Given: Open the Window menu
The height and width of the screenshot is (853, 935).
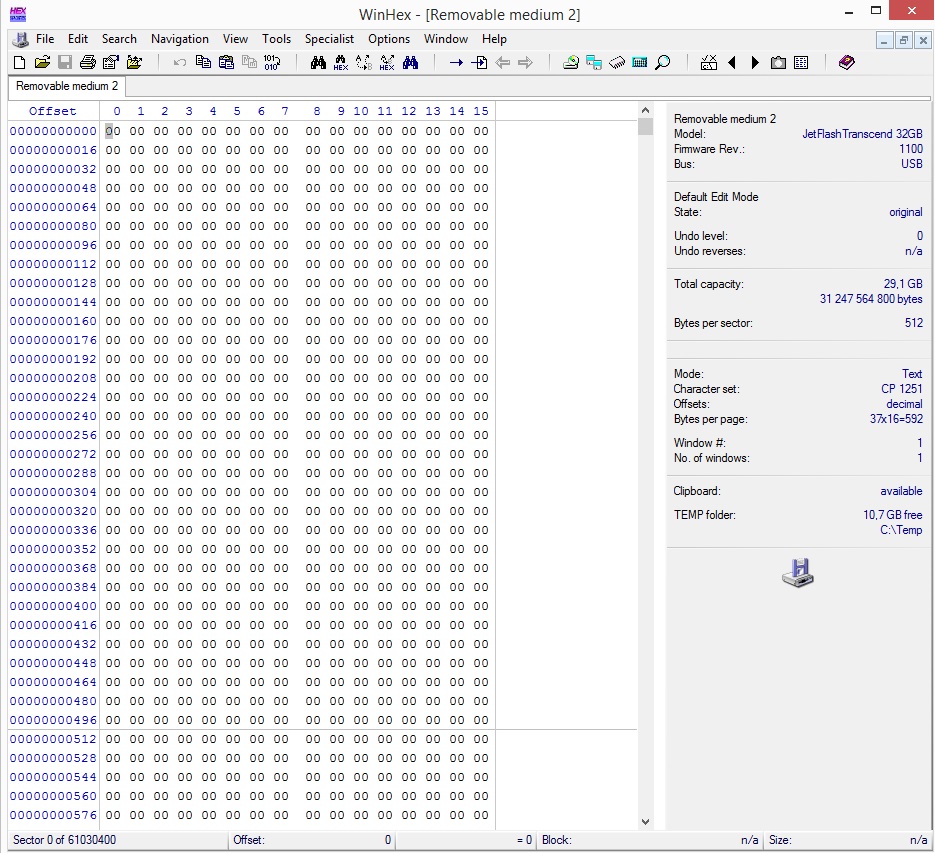Looking at the screenshot, I should (x=445, y=39).
